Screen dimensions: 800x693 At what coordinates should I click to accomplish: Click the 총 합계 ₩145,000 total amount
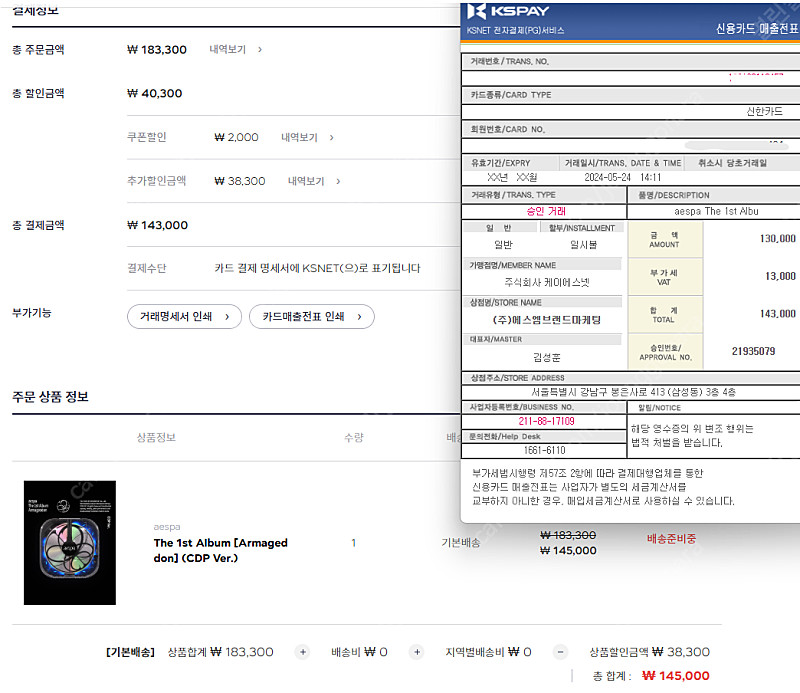click(x=676, y=676)
